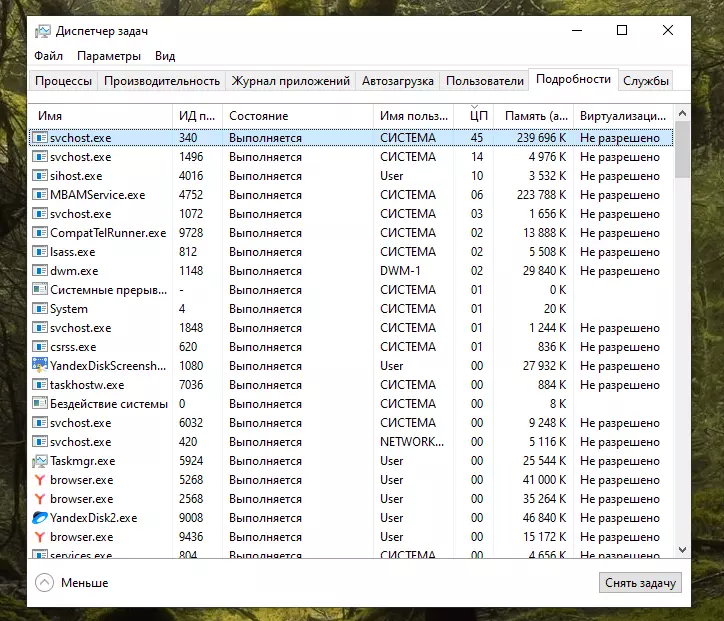
Task: Click the Снять задачу button
Action: 640,583
